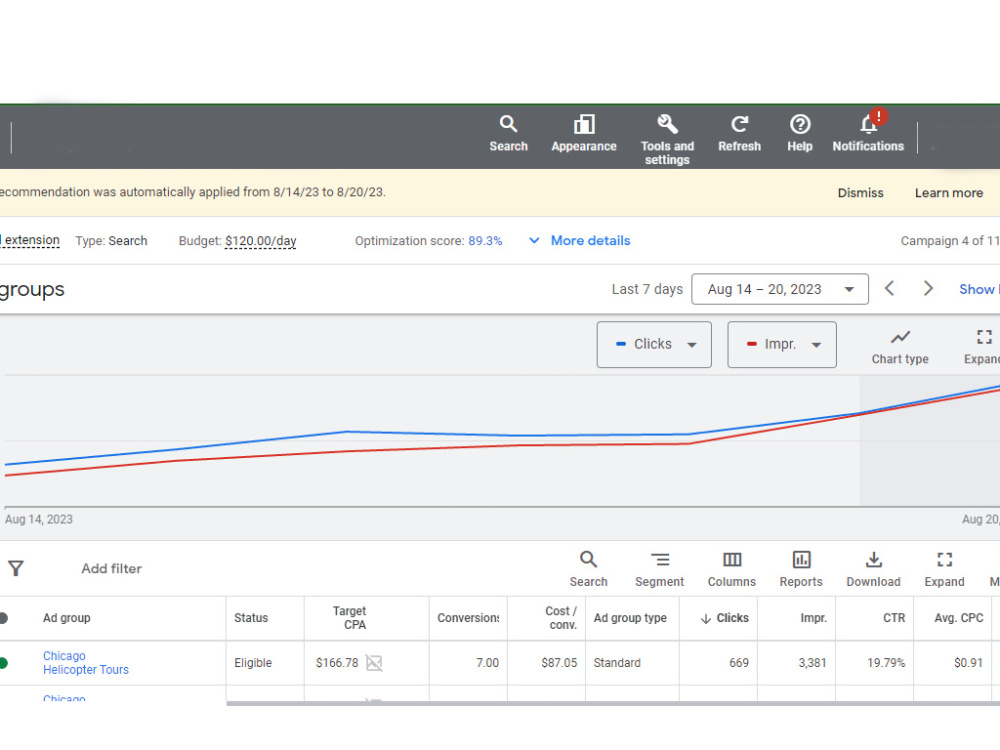Sort by Ad group column header
Screen dimensions: 1000x750
66,618
